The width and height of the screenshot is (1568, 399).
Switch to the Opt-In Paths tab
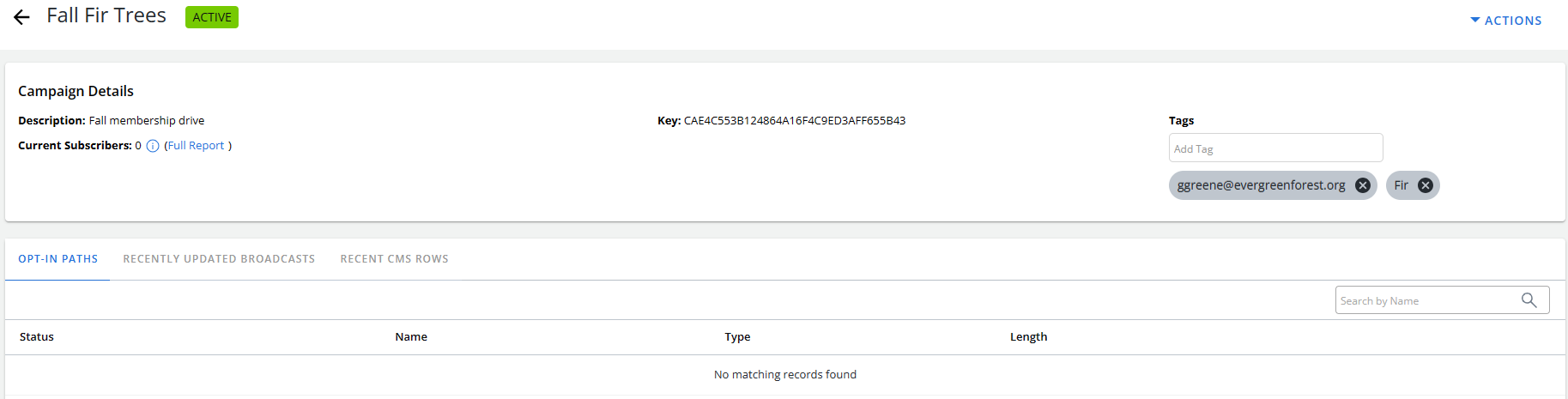(x=58, y=259)
